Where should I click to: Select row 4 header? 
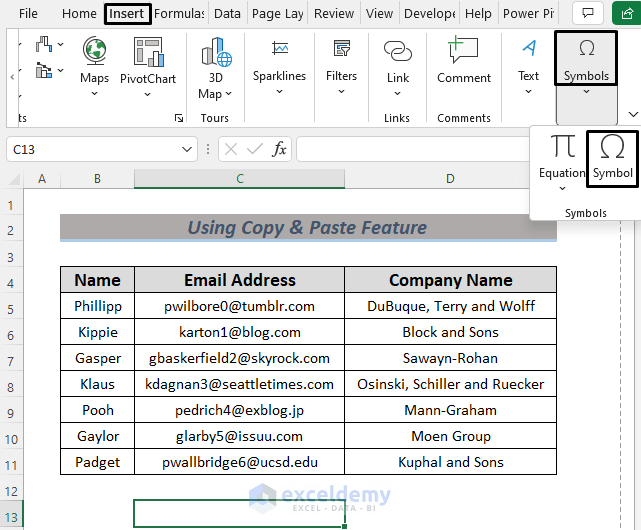click(11, 283)
